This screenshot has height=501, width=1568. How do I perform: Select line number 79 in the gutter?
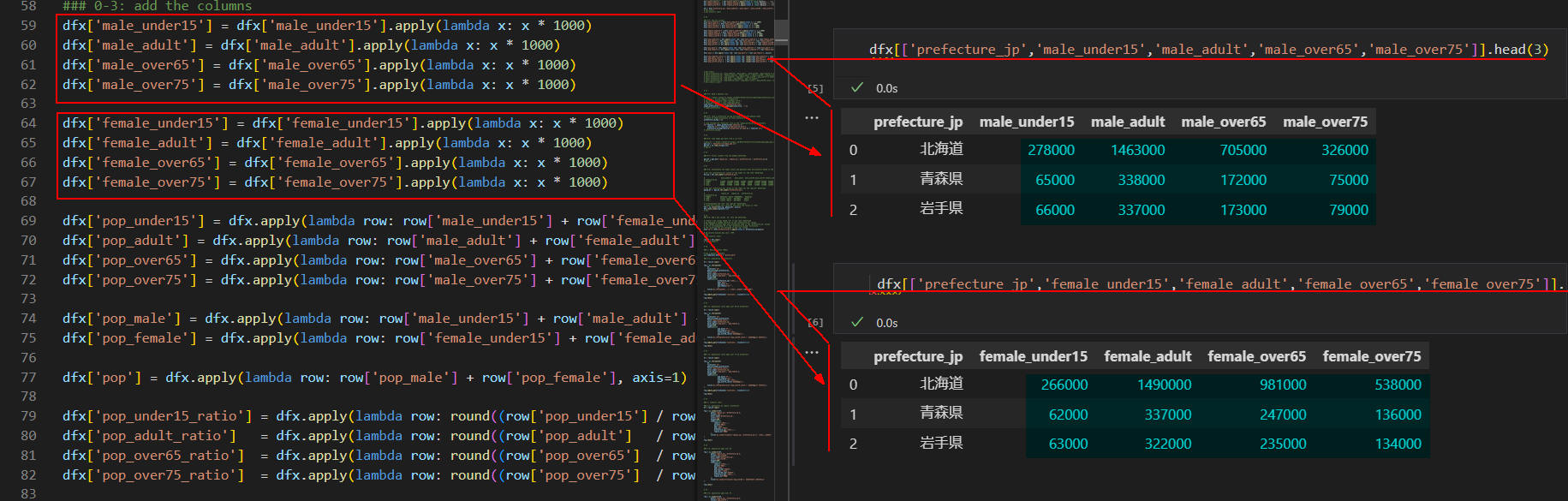point(28,416)
